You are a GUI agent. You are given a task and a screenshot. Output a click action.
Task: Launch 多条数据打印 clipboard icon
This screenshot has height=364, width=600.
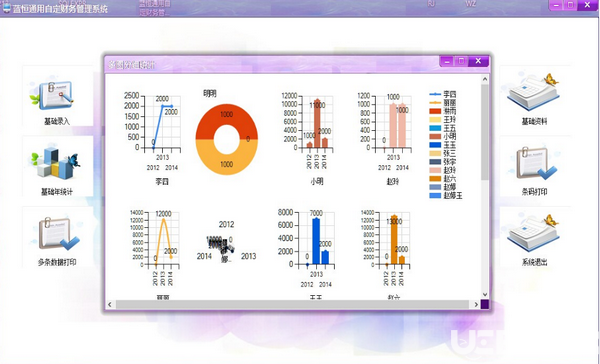[58, 234]
